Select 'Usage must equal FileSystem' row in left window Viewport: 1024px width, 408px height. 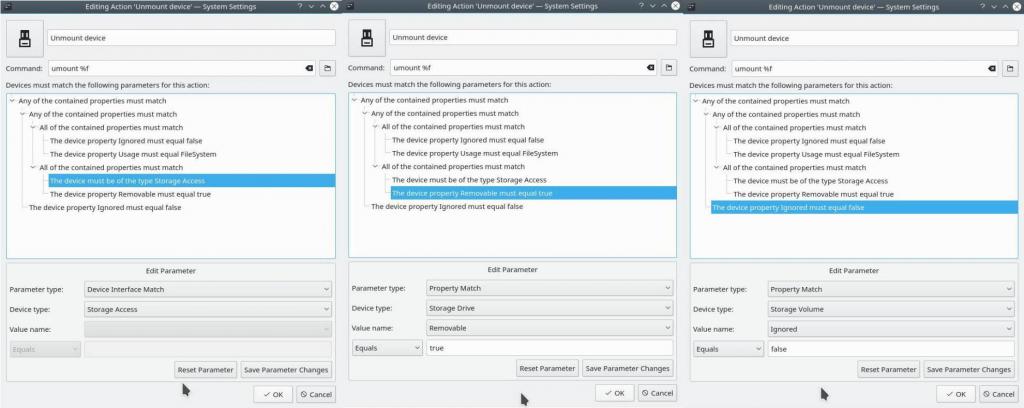(133, 154)
